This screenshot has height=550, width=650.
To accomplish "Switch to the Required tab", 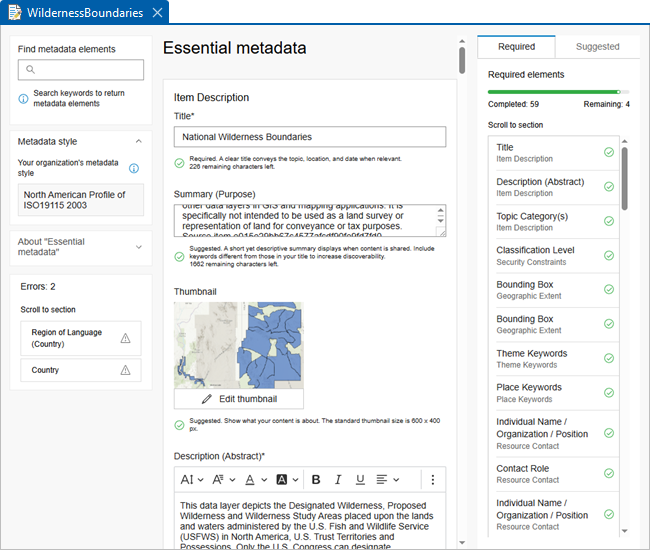I will [516, 46].
